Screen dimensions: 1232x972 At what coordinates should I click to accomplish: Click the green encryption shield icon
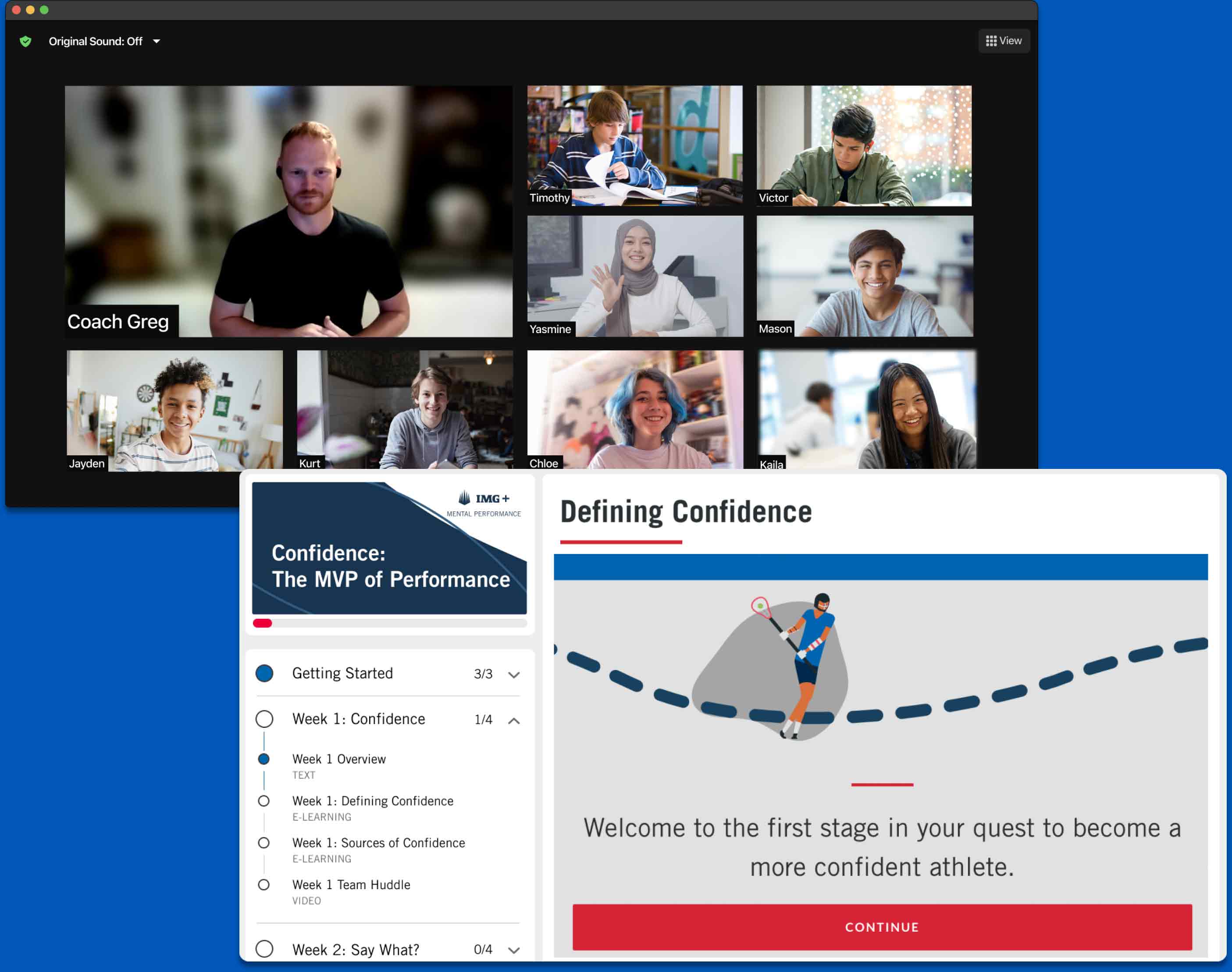click(x=25, y=41)
